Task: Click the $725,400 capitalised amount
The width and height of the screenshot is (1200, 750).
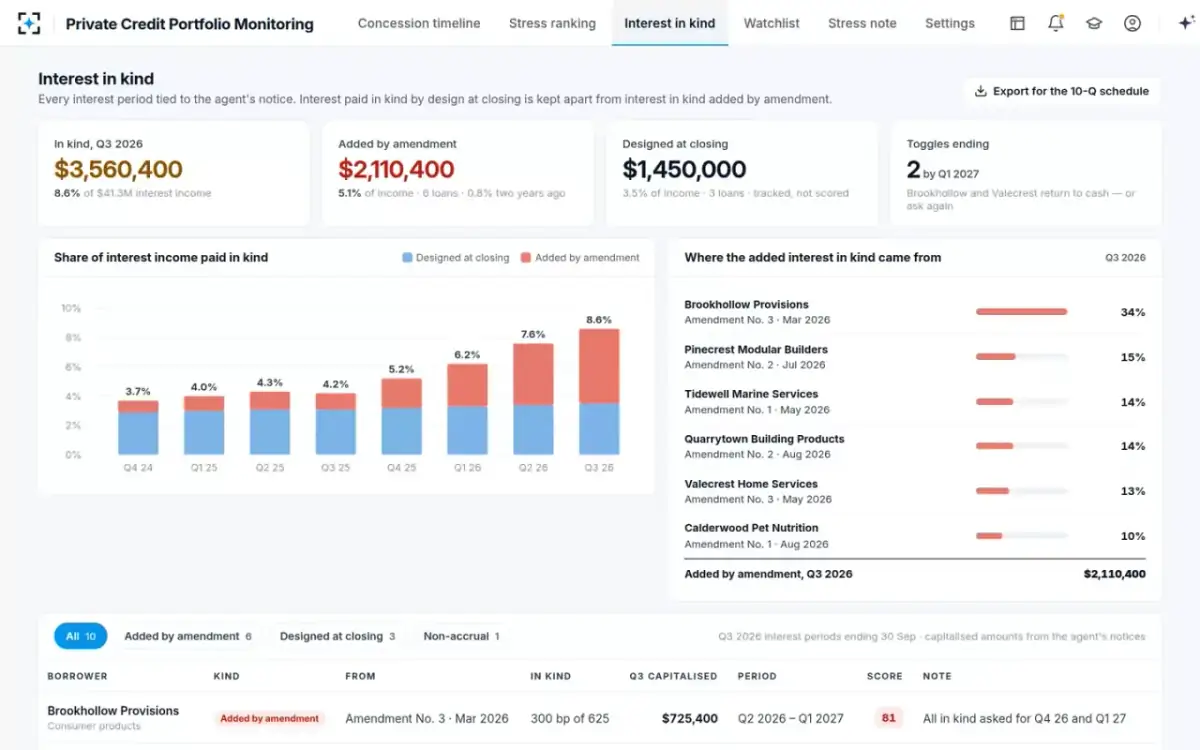Action: coord(689,718)
